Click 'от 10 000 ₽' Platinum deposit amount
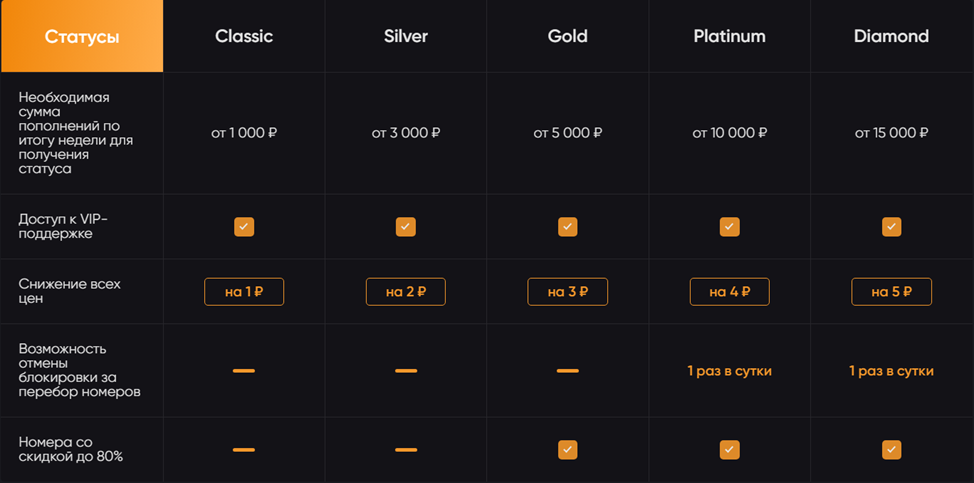The height and width of the screenshot is (483, 974). (729, 133)
